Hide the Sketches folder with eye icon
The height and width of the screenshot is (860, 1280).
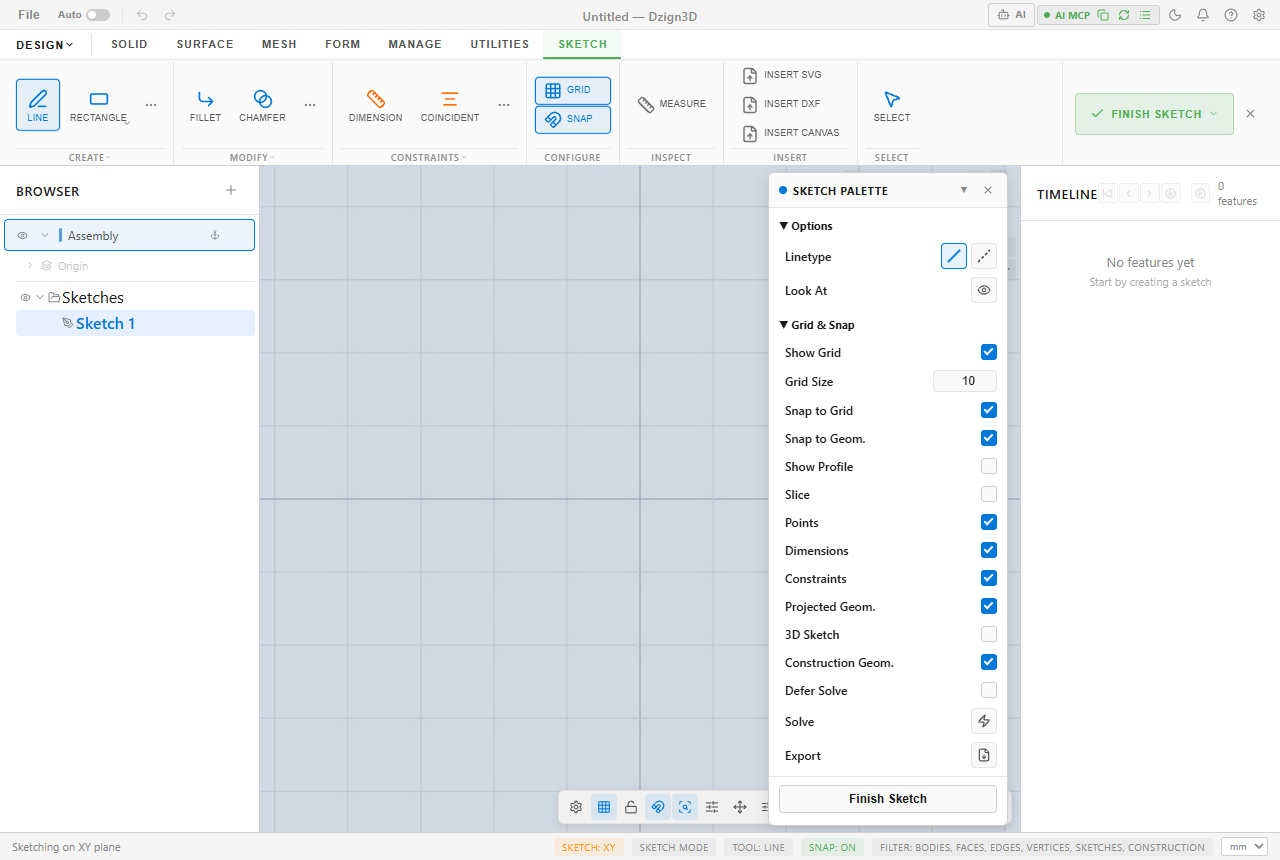click(x=25, y=298)
